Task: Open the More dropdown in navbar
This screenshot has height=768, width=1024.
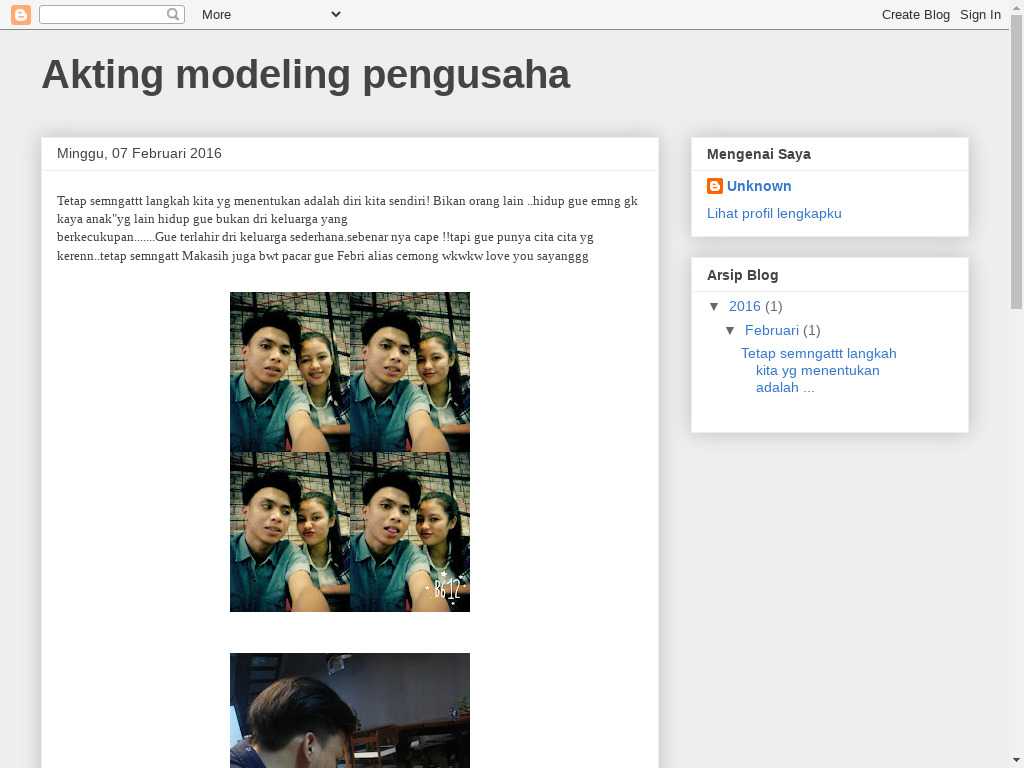Action: (271, 14)
